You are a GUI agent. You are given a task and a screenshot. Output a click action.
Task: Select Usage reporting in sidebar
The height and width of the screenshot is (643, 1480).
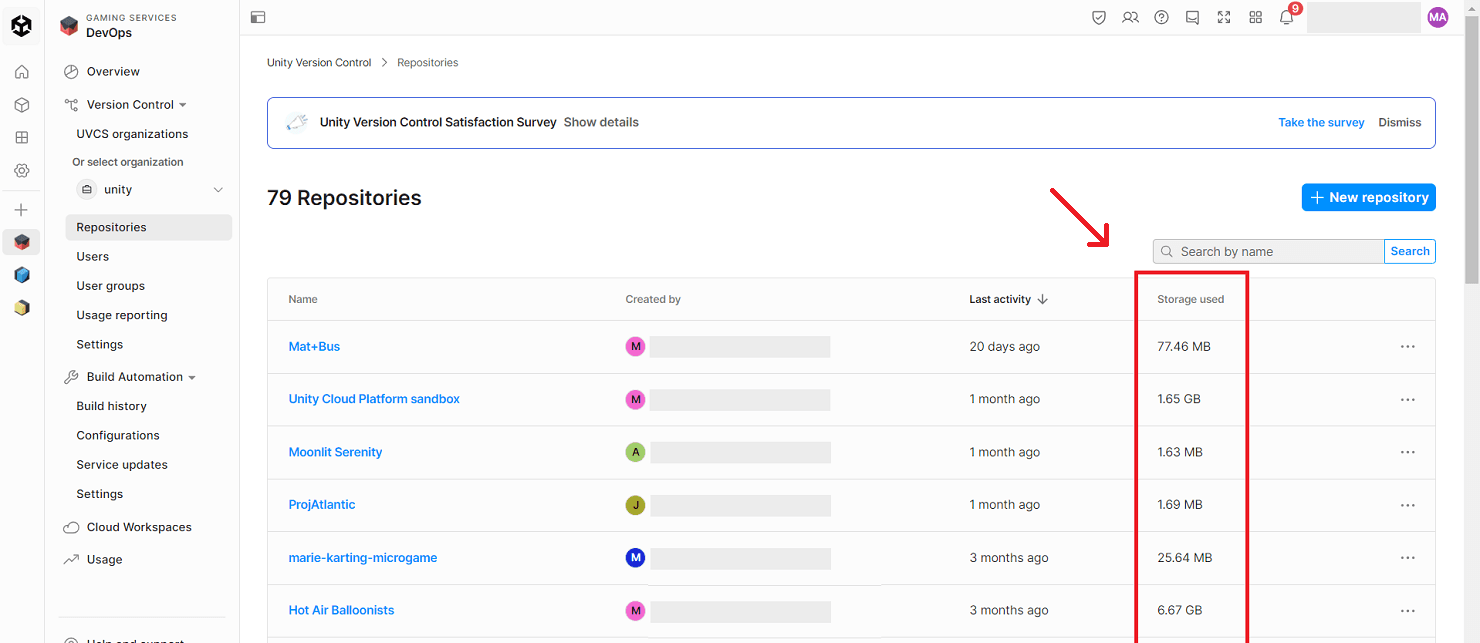point(122,315)
